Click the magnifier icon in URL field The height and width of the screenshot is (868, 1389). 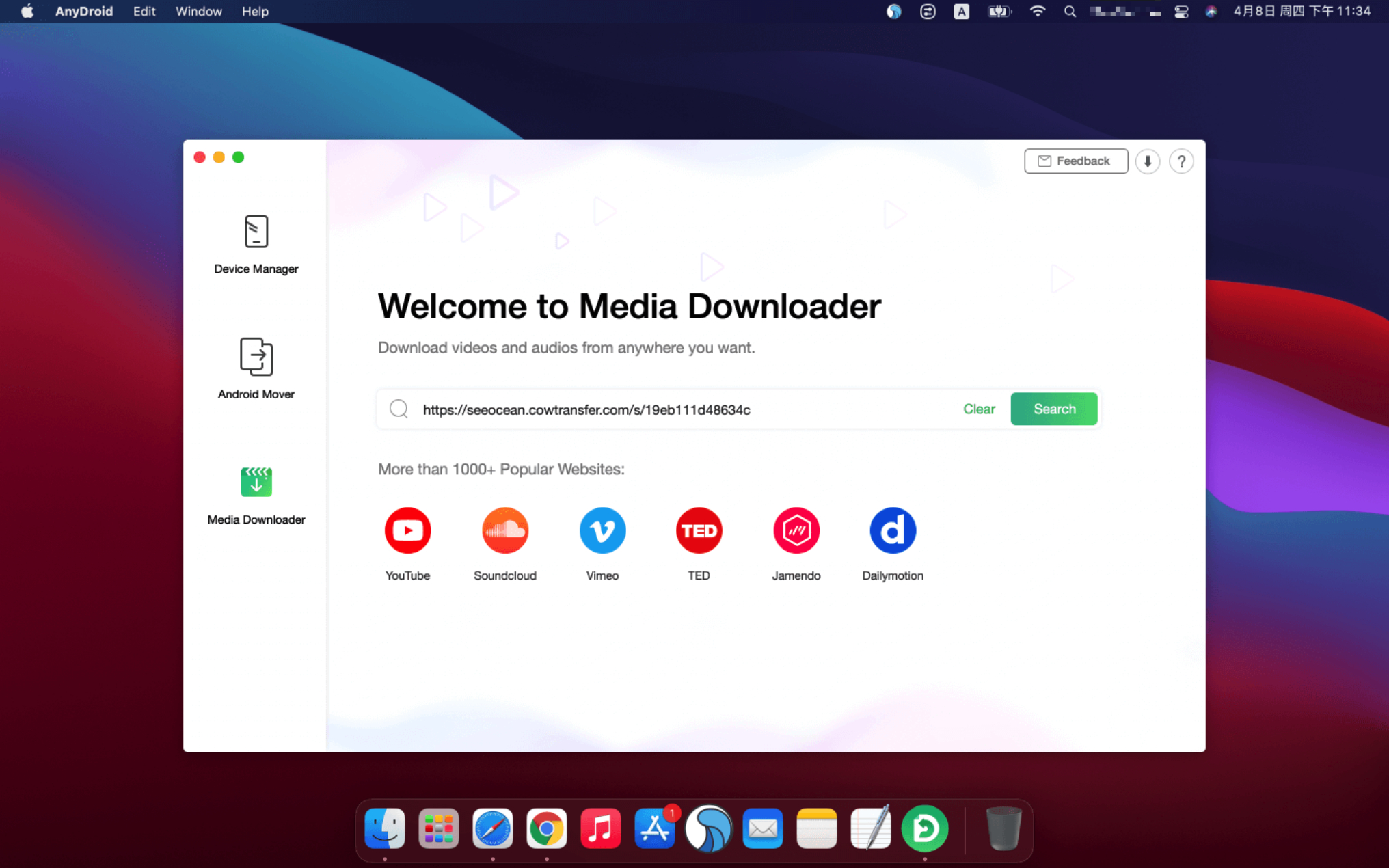(x=399, y=409)
